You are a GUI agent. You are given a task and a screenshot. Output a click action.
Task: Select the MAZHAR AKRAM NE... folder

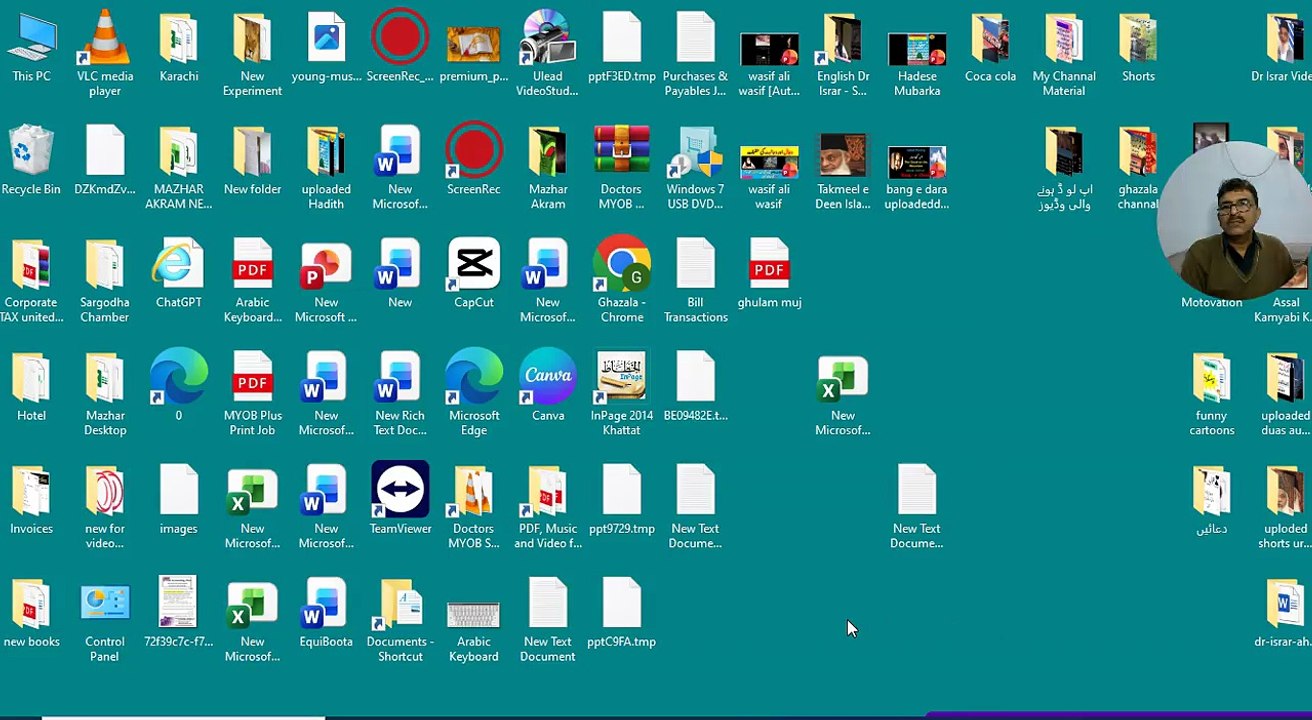[x=179, y=168]
